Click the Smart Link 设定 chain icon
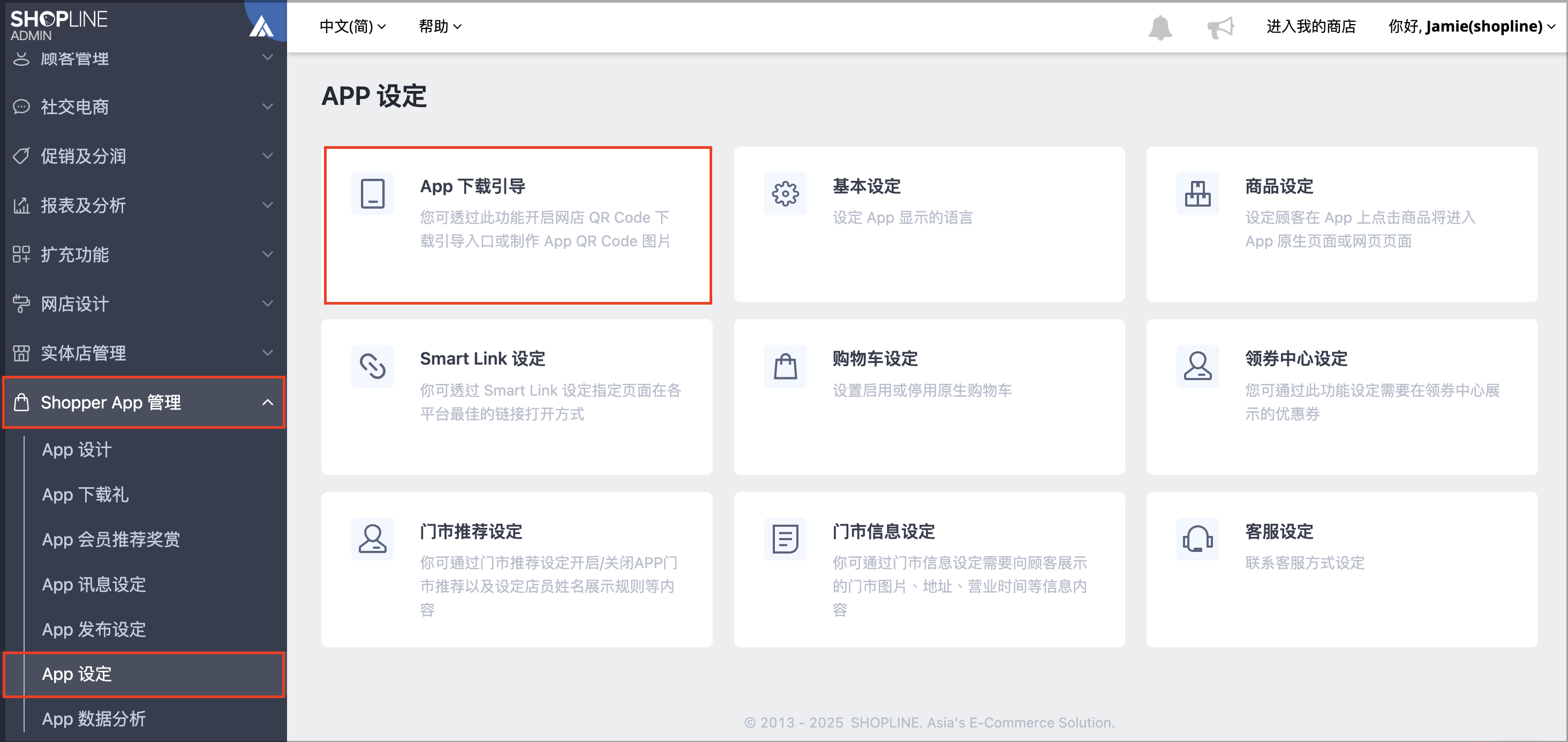This screenshot has height=742, width=1568. [373, 366]
